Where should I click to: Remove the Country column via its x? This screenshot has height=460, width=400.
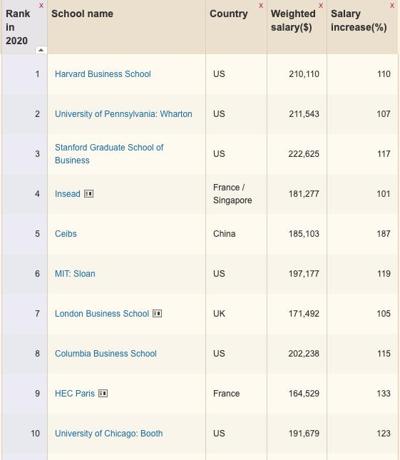pos(261,6)
